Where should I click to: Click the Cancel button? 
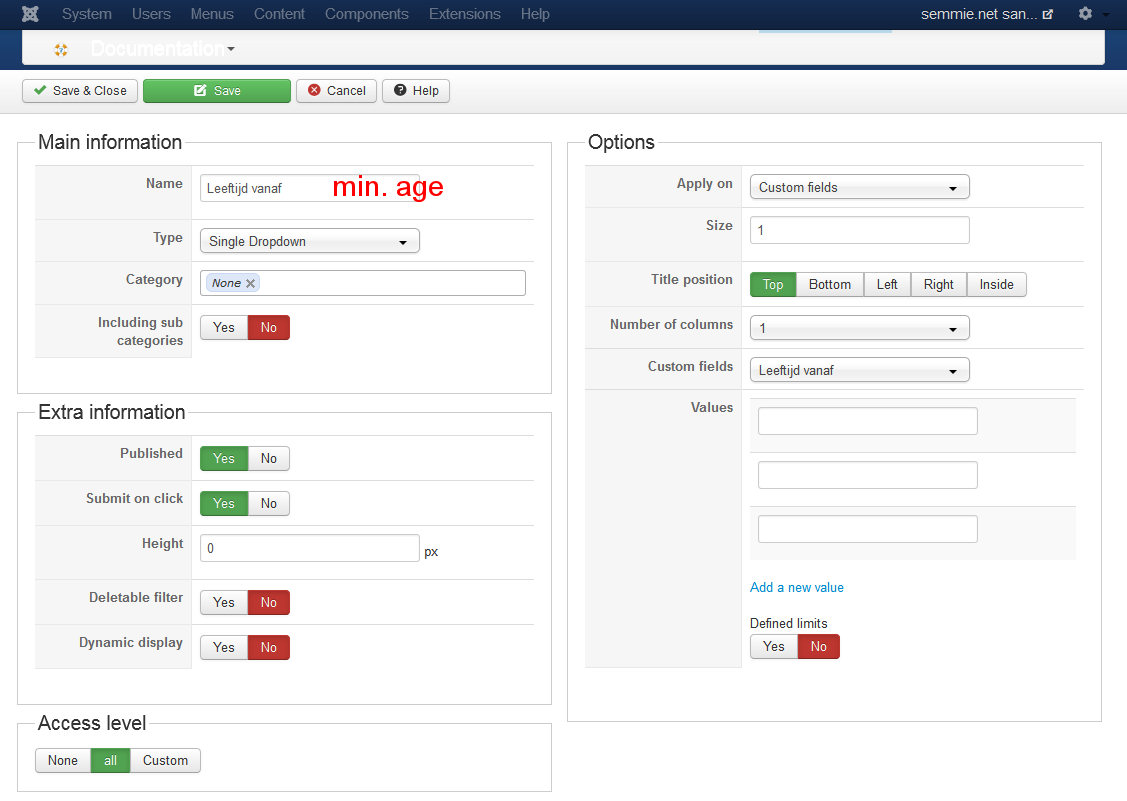pyautogui.click(x=336, y=91)
